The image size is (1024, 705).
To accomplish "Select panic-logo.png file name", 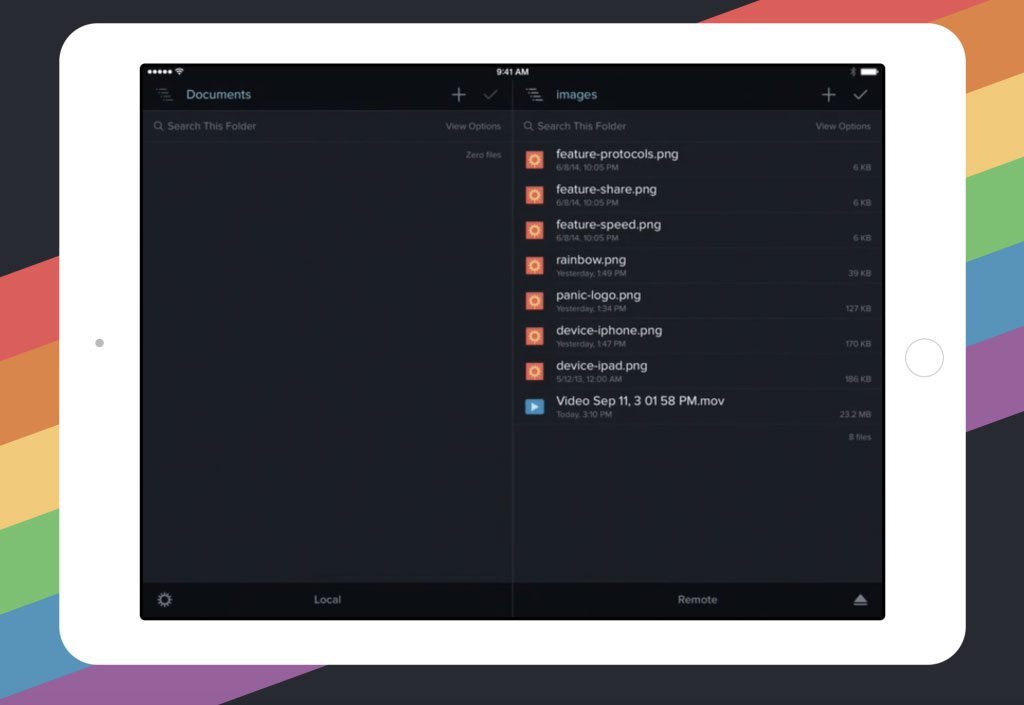I will click(598, 295).
